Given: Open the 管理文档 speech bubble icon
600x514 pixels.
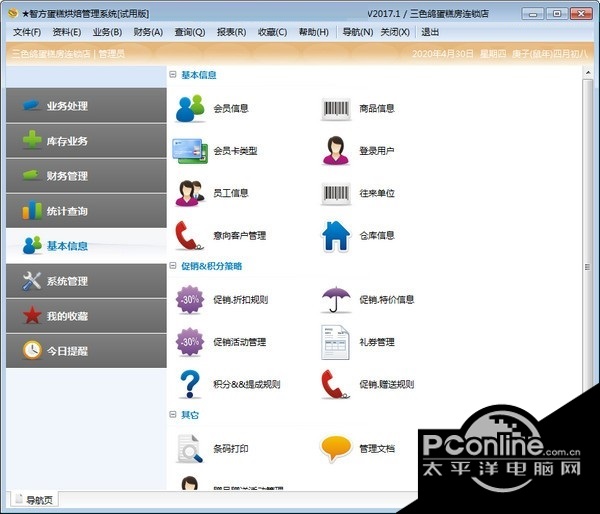Looking at the screenshot, I should [336, 449].
